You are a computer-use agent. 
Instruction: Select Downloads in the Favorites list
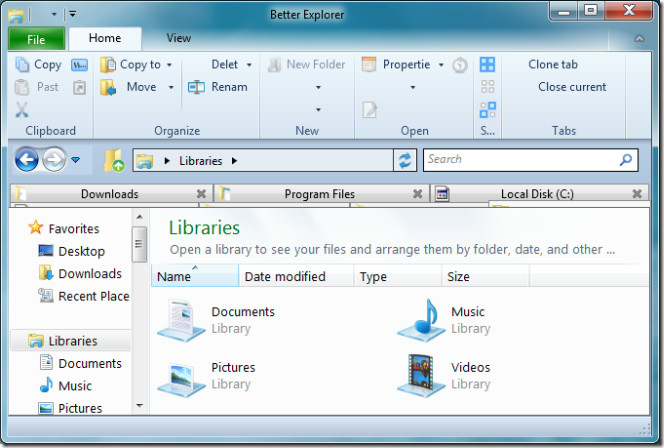pos(80,274)
